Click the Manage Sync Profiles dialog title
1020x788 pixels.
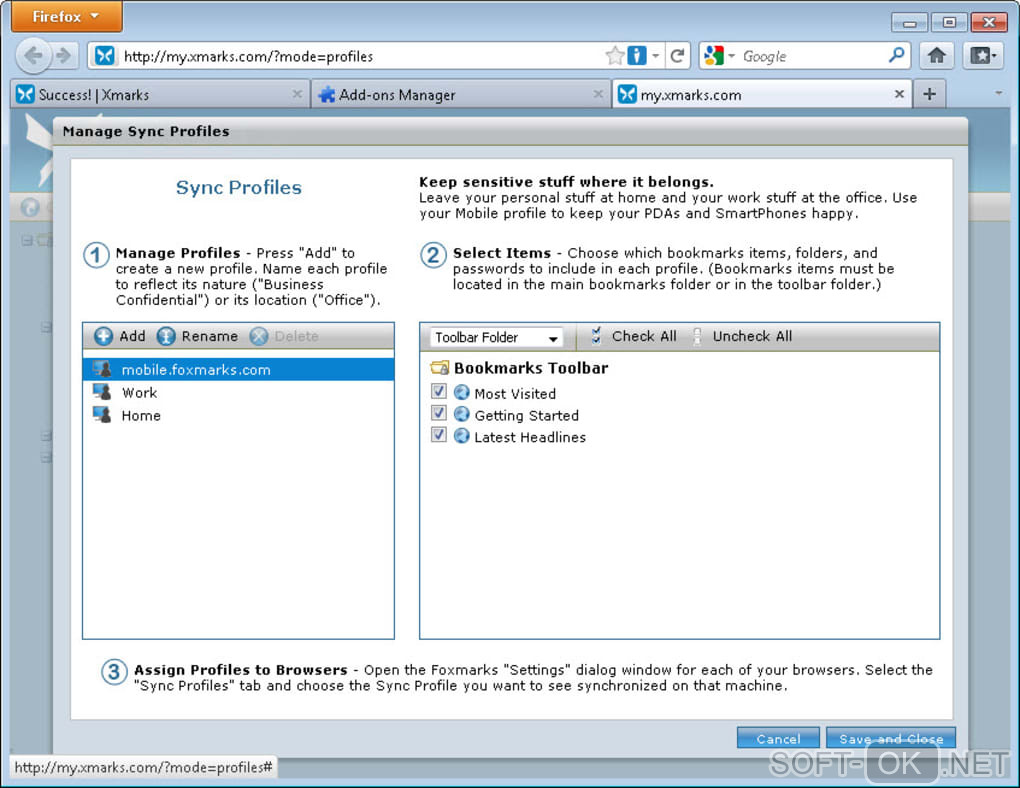click(146, 131)
